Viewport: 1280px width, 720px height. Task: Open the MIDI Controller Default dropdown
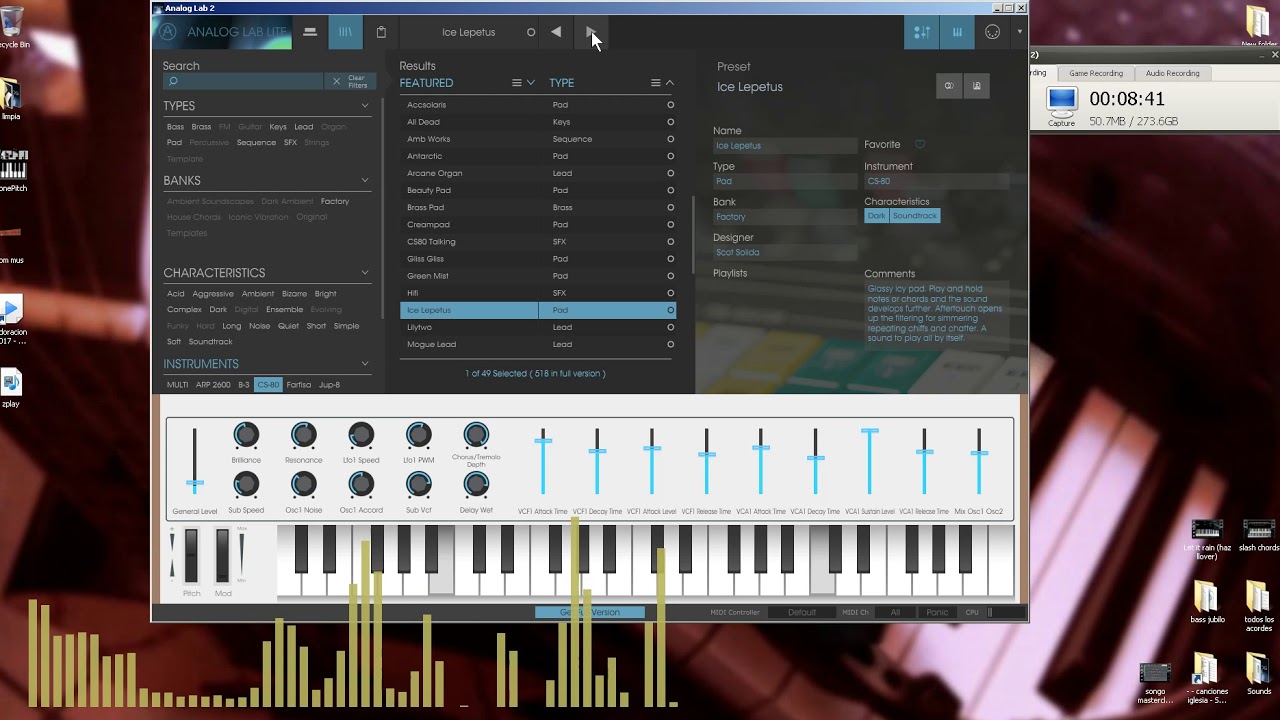tap(802, 613)
